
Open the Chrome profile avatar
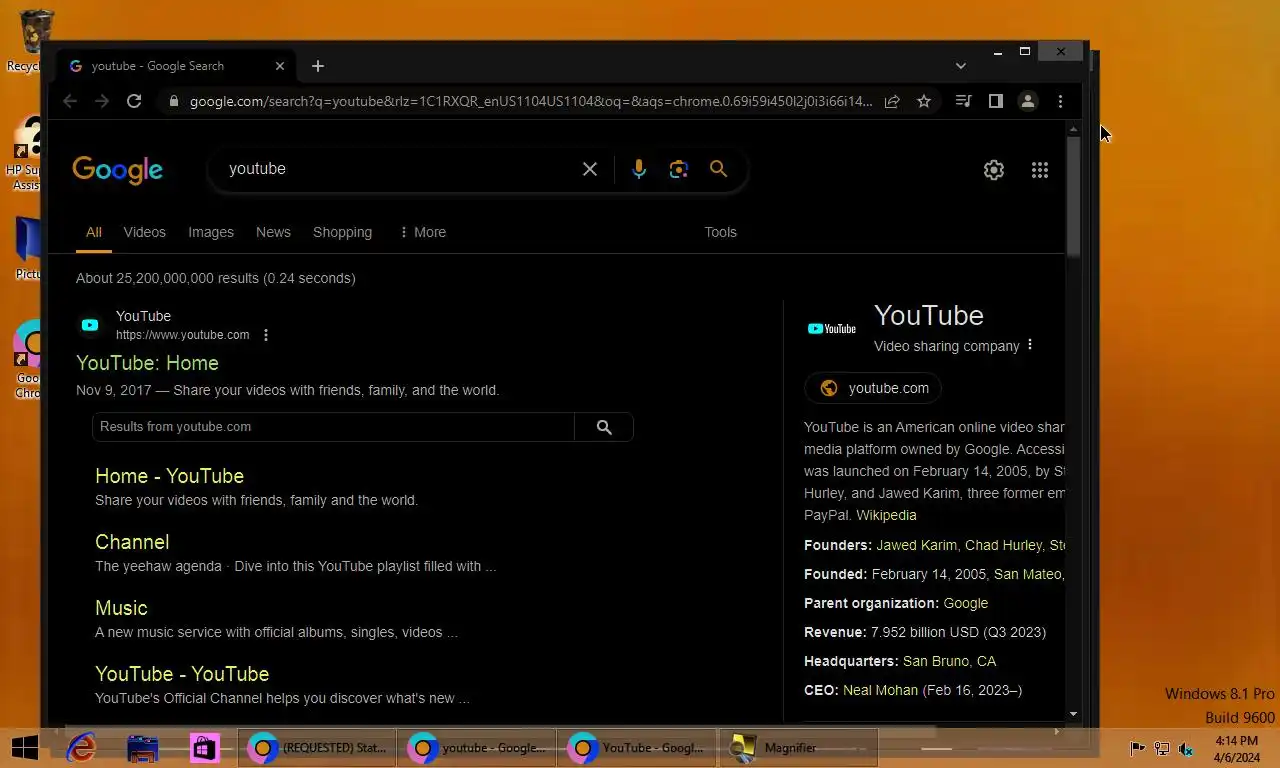(x=1027, y=101)
